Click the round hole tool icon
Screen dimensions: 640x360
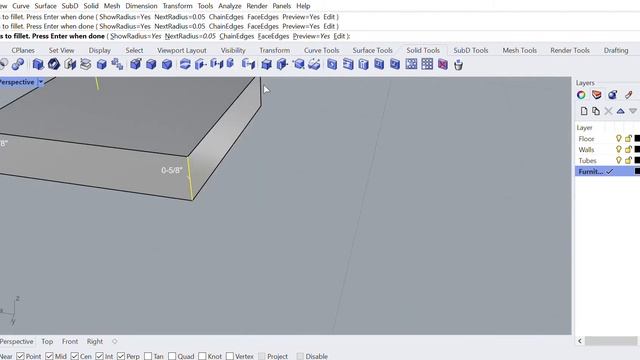click(x=332, y=64)
